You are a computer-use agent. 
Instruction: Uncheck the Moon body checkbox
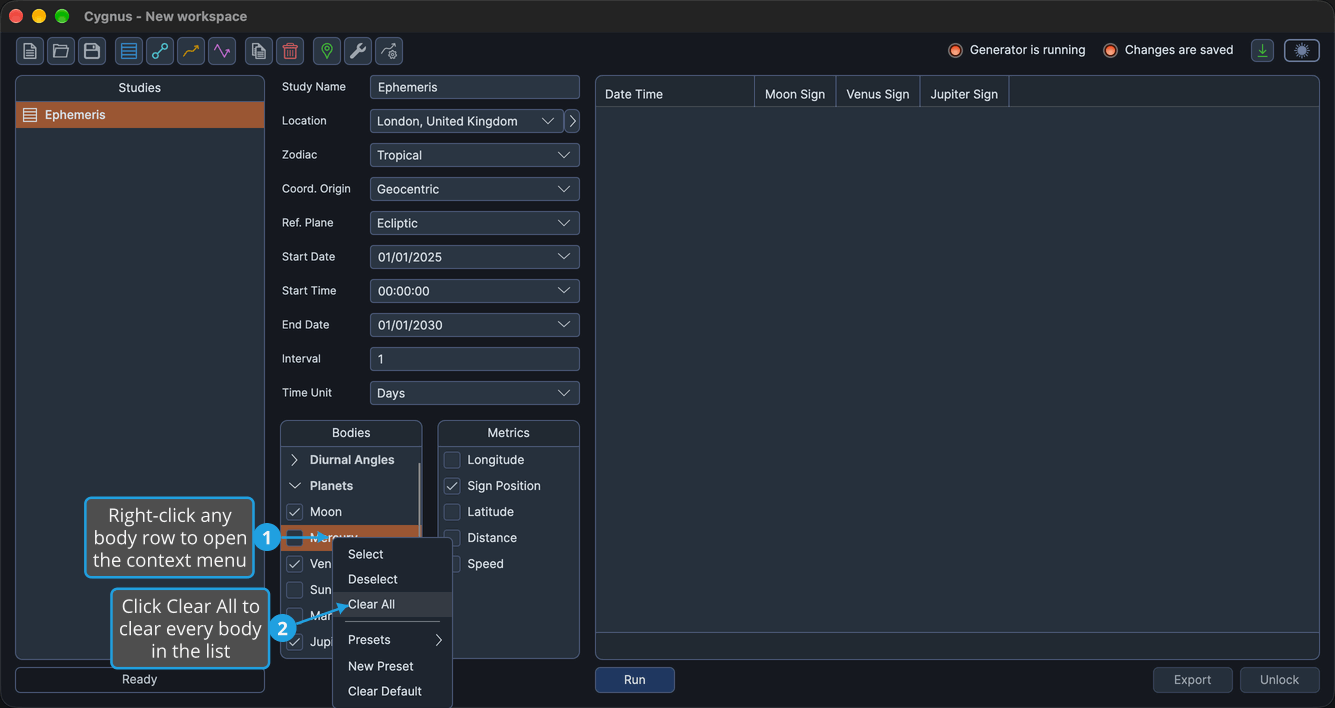295,512
